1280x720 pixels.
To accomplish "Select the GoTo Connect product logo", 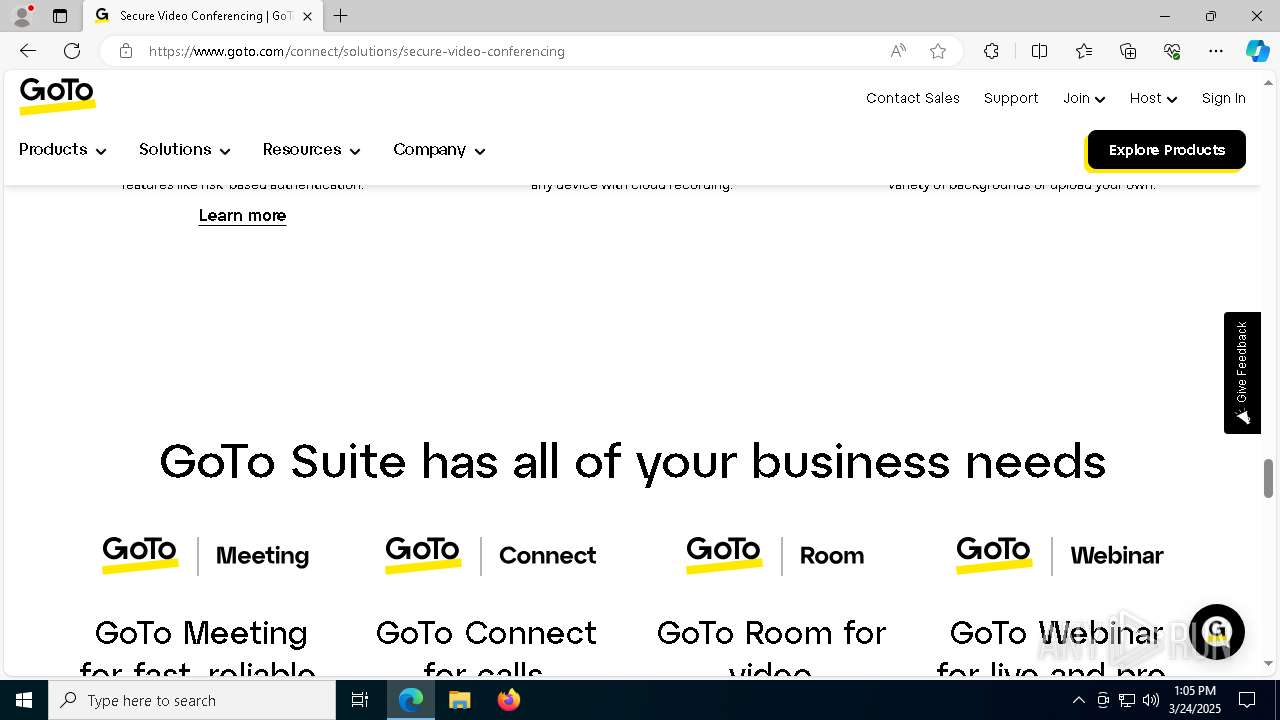I will (490, 555).
